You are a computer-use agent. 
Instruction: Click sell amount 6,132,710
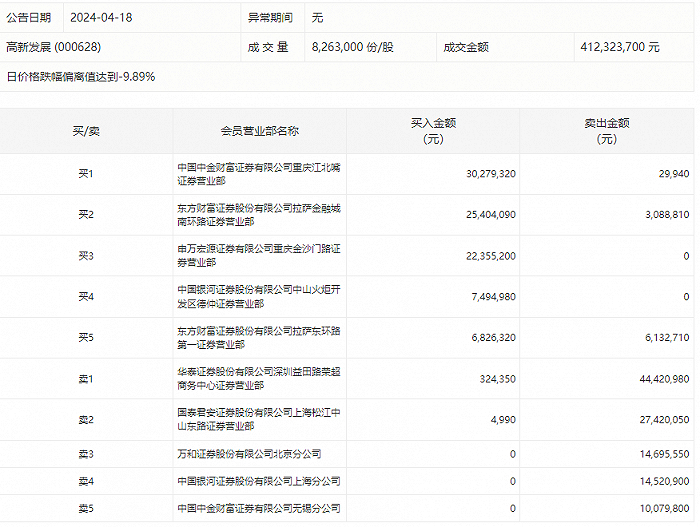667,337
